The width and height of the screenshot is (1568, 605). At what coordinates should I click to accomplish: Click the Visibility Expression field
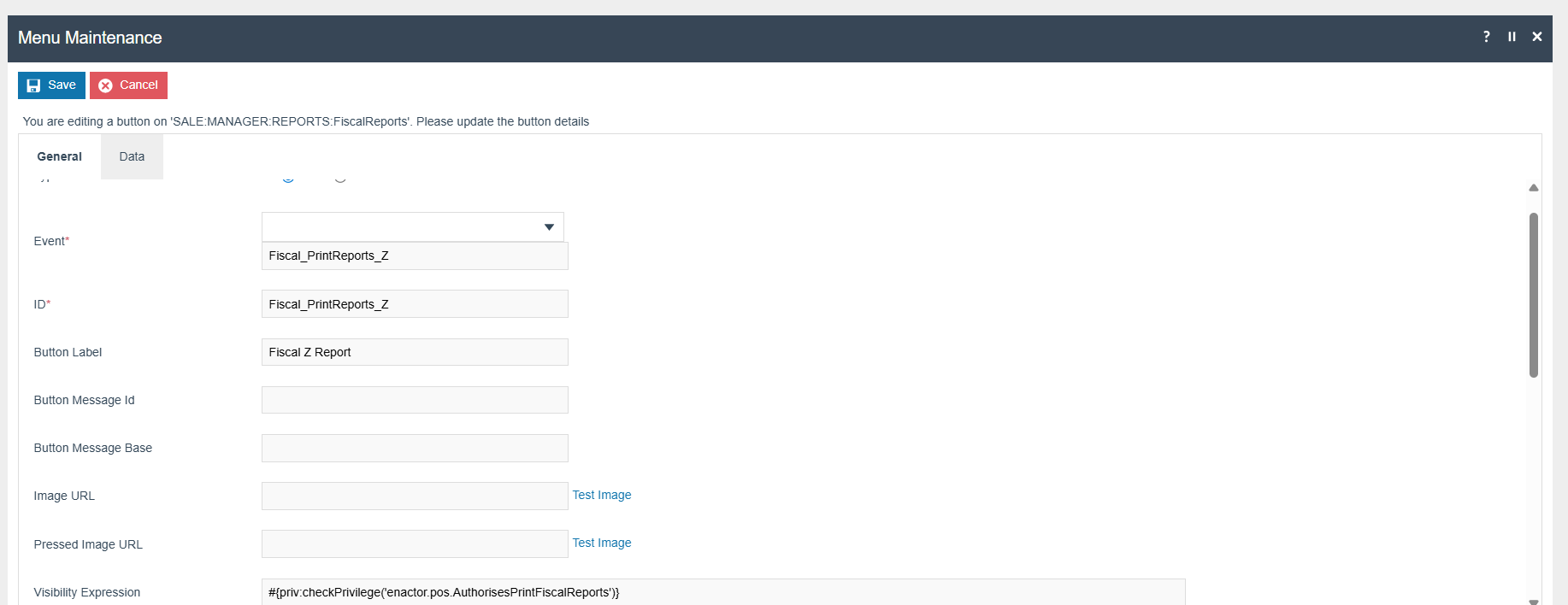722,591
